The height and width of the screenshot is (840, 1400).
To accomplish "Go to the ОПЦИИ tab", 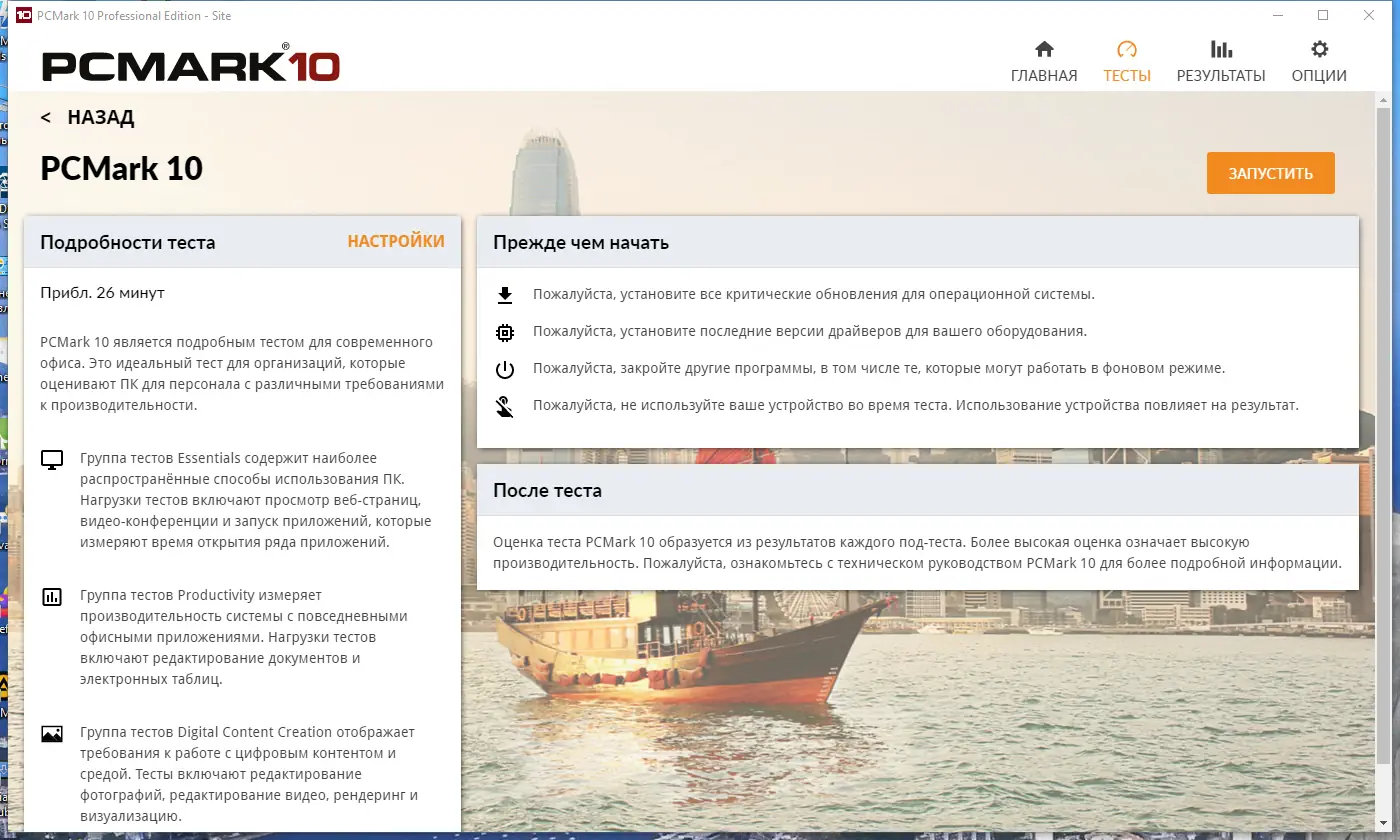I will (1319, 62).
